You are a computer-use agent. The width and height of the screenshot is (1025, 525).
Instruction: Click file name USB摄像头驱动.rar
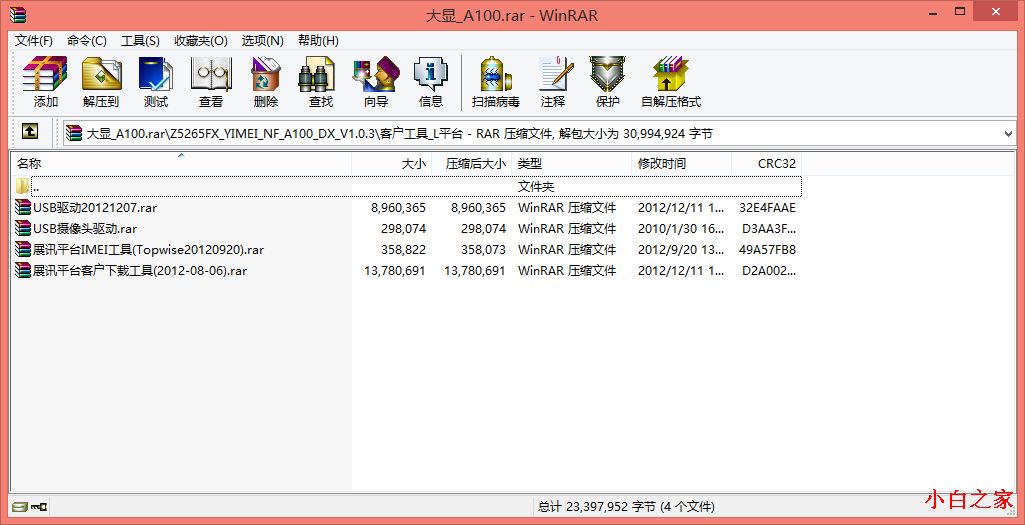pos(85,229)
